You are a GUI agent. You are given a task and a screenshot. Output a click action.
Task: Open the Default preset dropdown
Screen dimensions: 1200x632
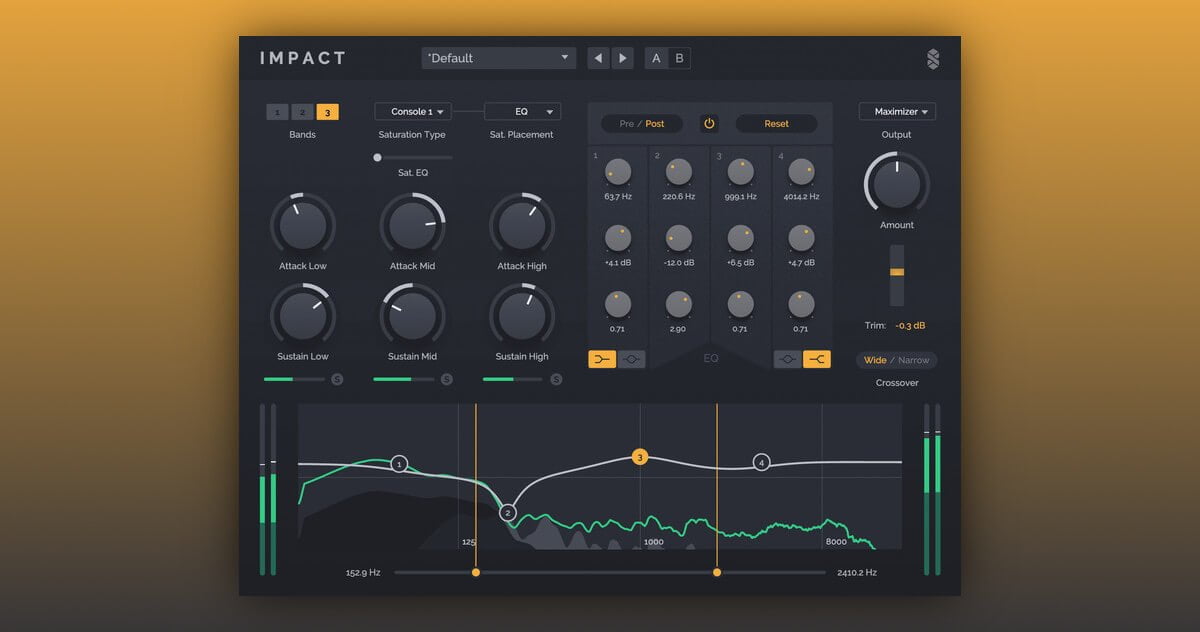pos(498,58)
